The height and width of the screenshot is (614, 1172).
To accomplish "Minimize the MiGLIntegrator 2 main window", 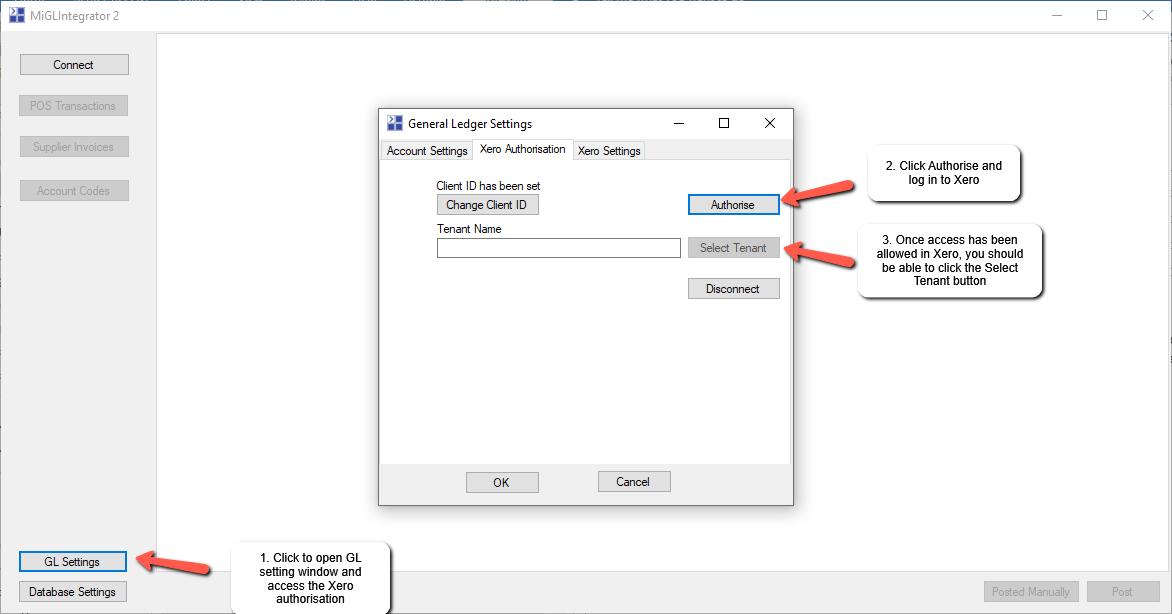I will [1057, 15].
